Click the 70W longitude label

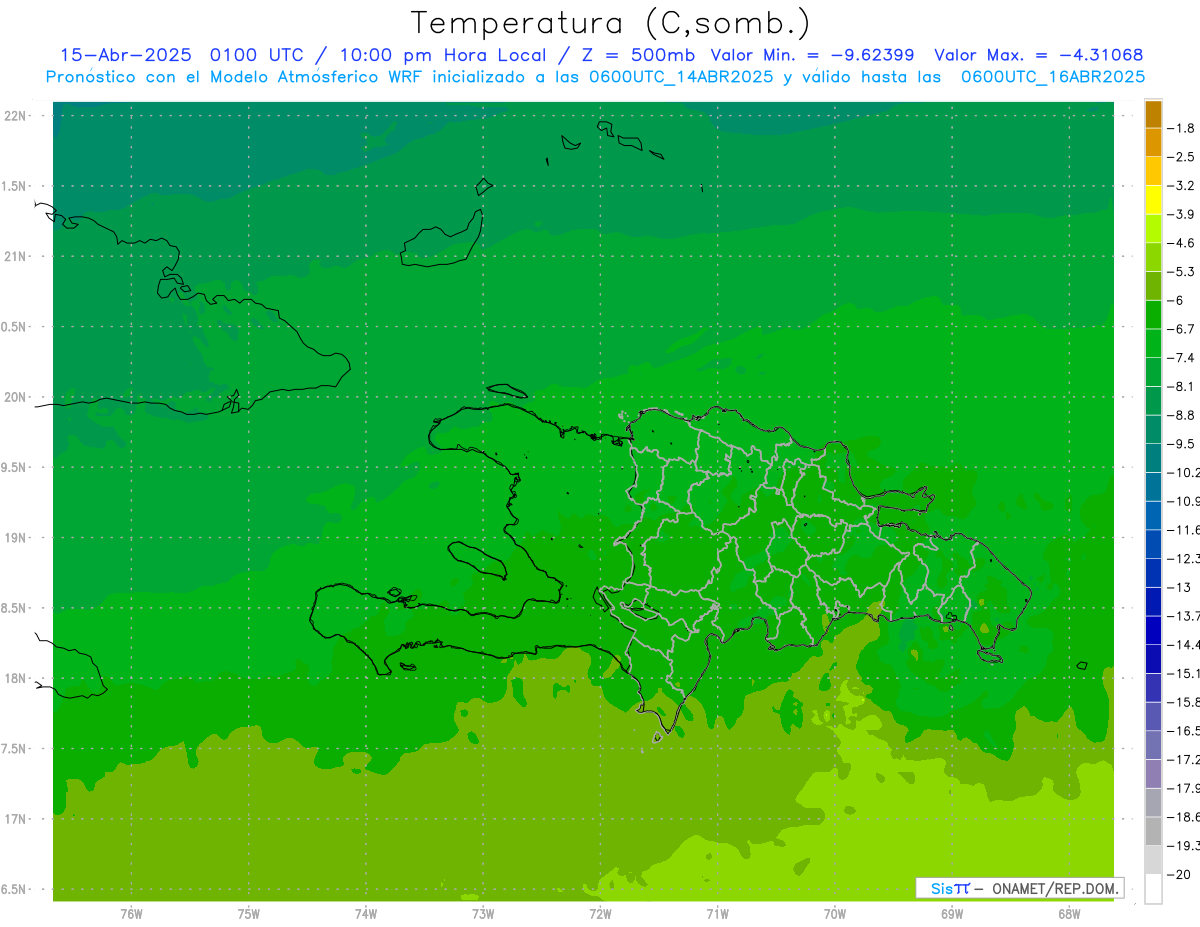pos(835,914)
